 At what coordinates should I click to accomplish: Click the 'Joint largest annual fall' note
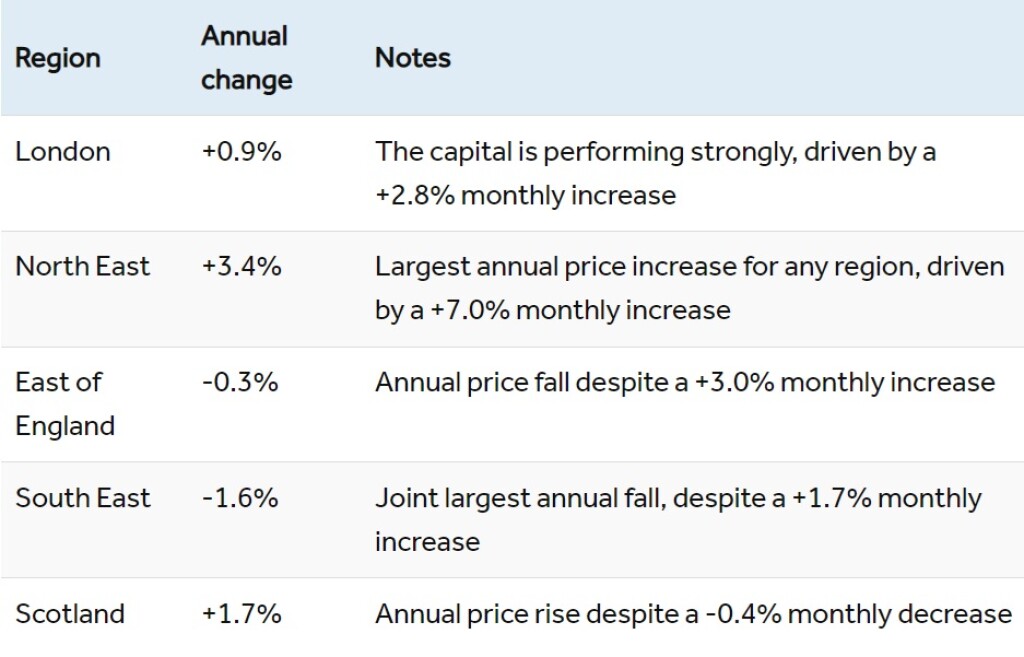pos(520,498)
